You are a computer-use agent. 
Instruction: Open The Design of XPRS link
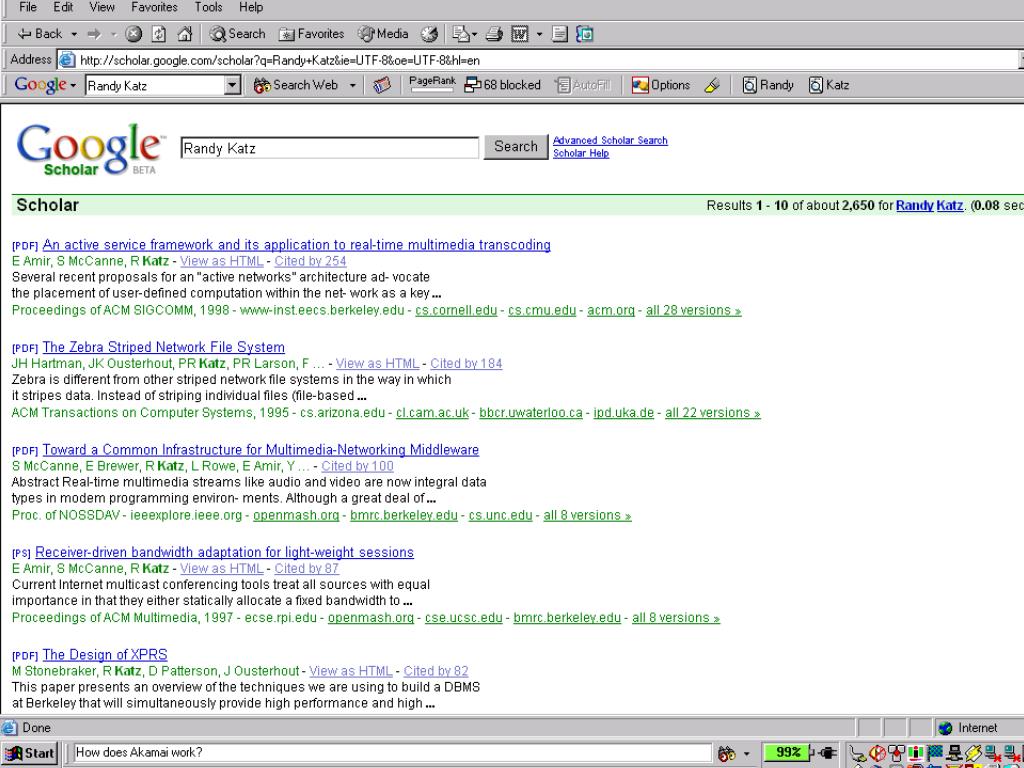(x=104, y=655)
